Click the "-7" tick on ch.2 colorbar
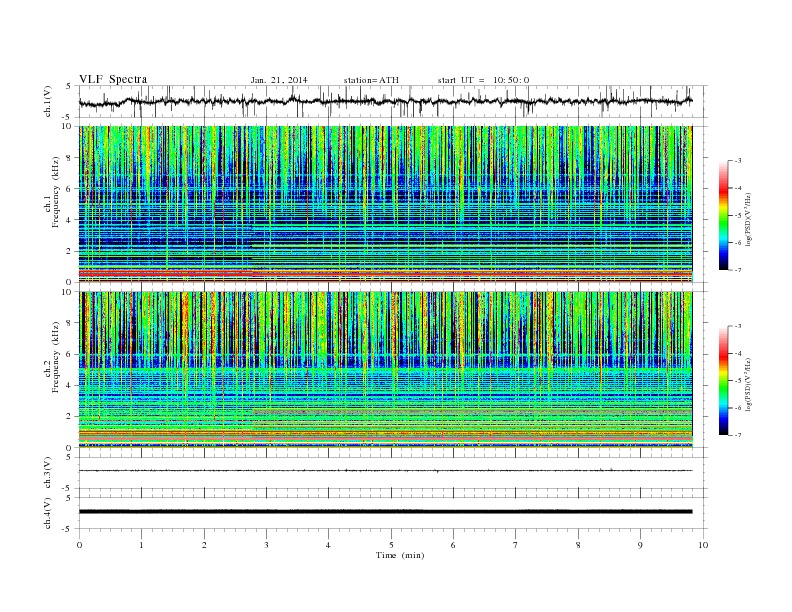The image size is (792, 612). tap(738, 435)
